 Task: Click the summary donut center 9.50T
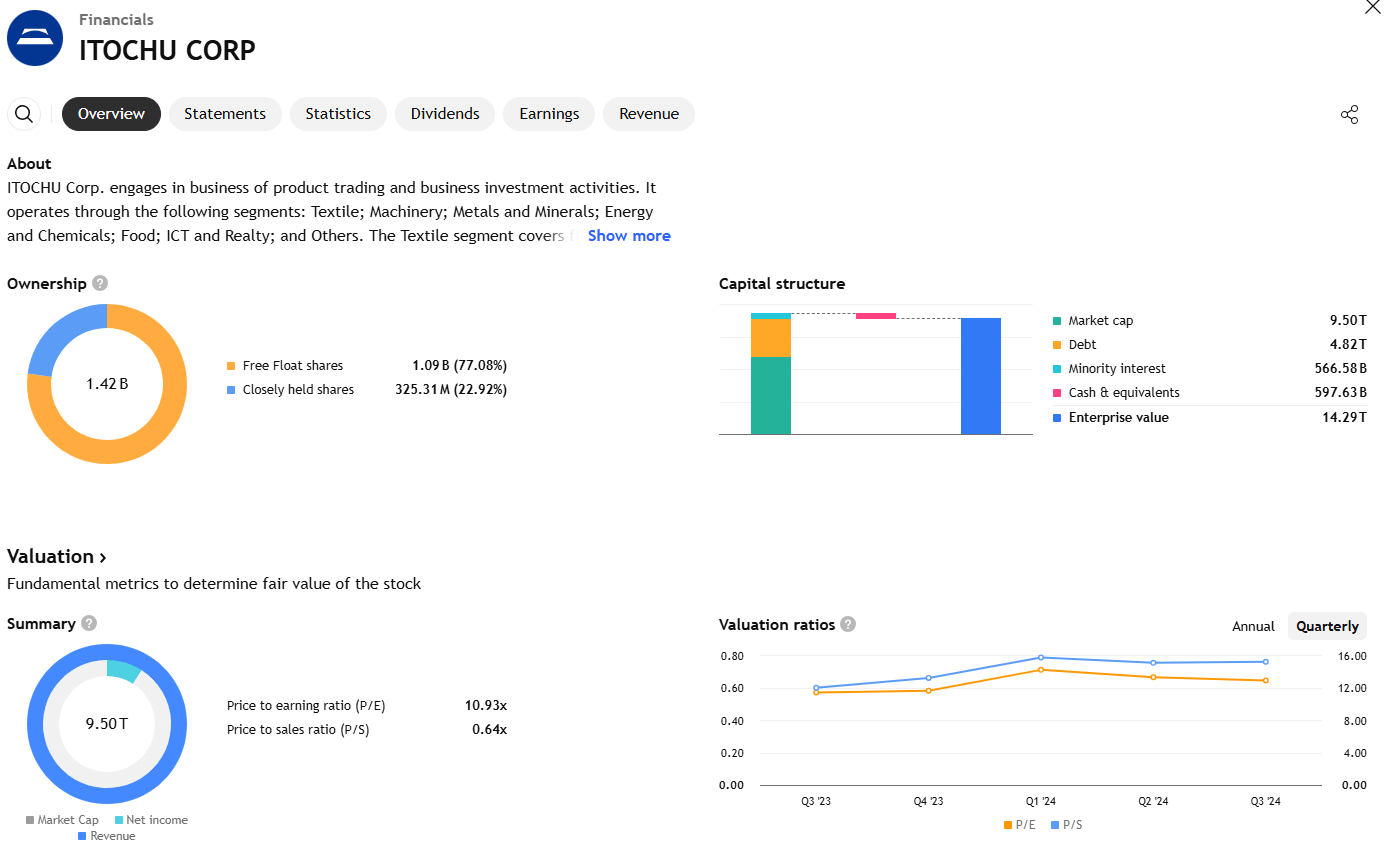point(107,724)
